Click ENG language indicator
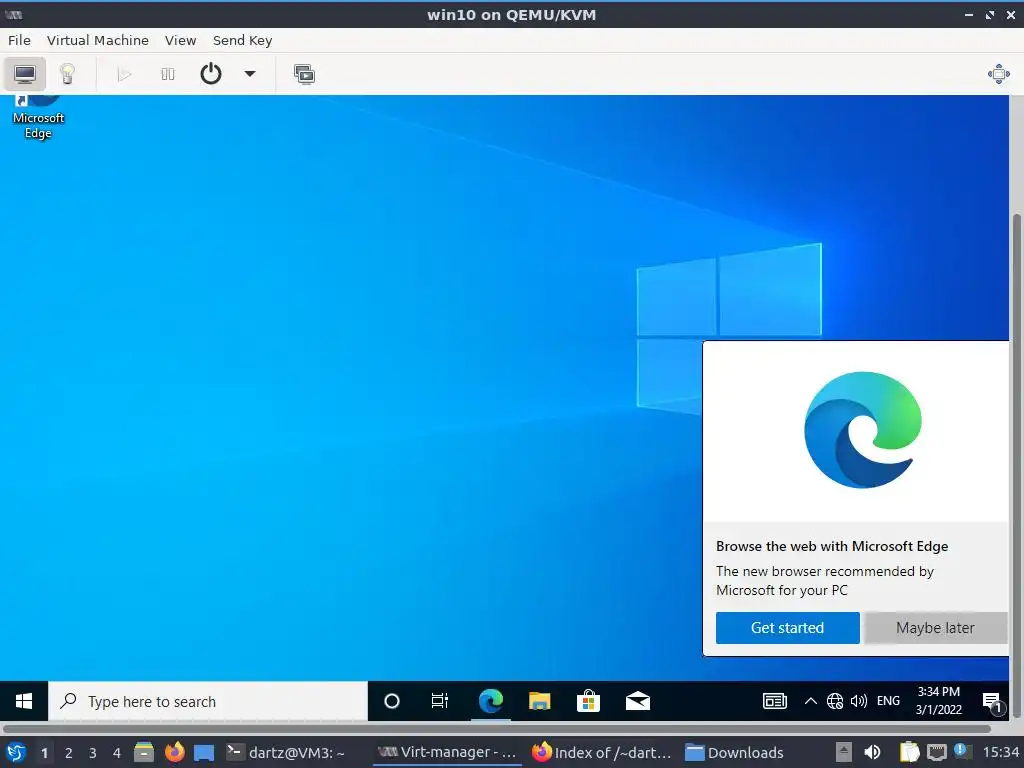The image size is (1024, 768). click(888, 701)
